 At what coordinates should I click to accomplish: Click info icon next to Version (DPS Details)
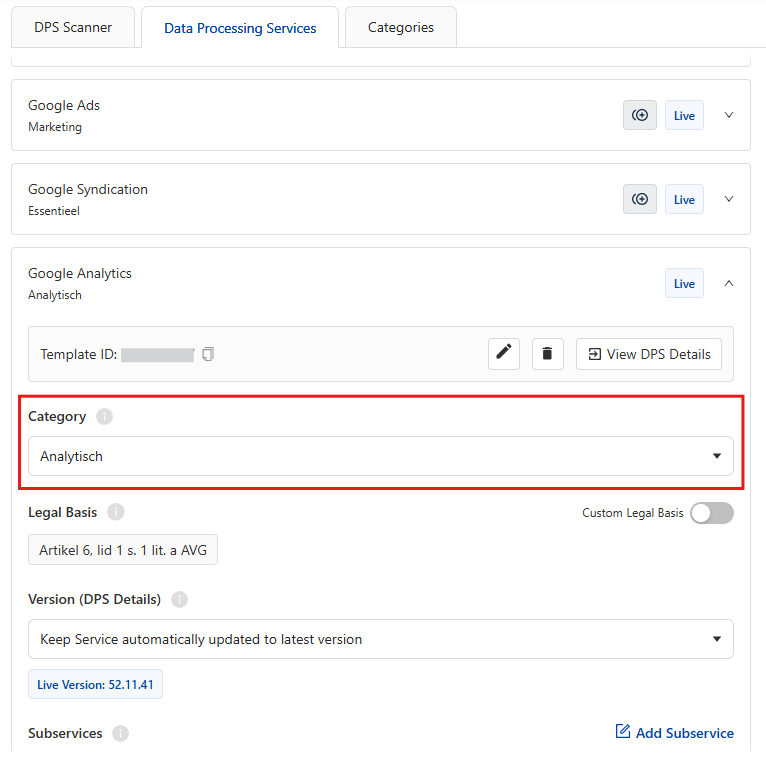click(179, 599)
